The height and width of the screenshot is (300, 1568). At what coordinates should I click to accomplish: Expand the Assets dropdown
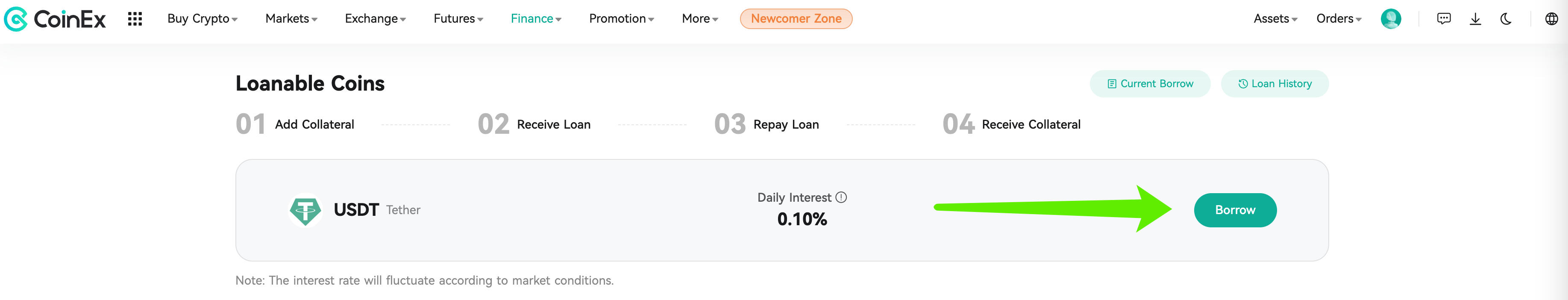tap(1275, 19)
